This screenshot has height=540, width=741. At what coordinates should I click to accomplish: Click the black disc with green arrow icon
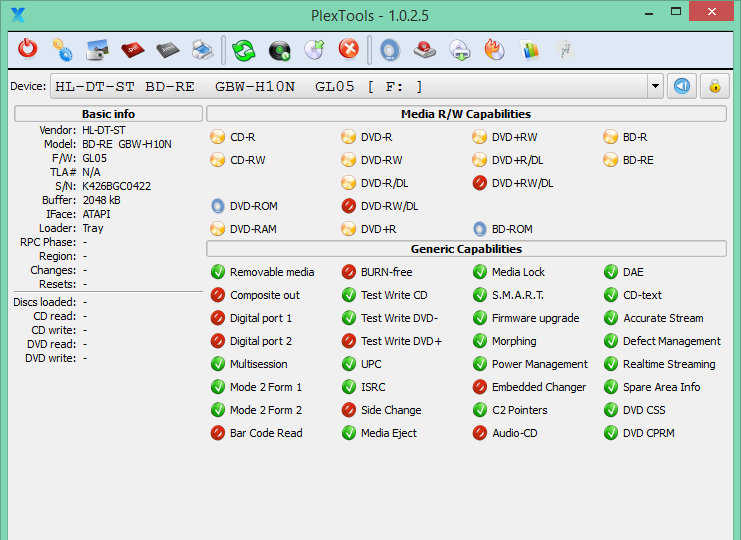pyautogui.click(x=279, y=50)
